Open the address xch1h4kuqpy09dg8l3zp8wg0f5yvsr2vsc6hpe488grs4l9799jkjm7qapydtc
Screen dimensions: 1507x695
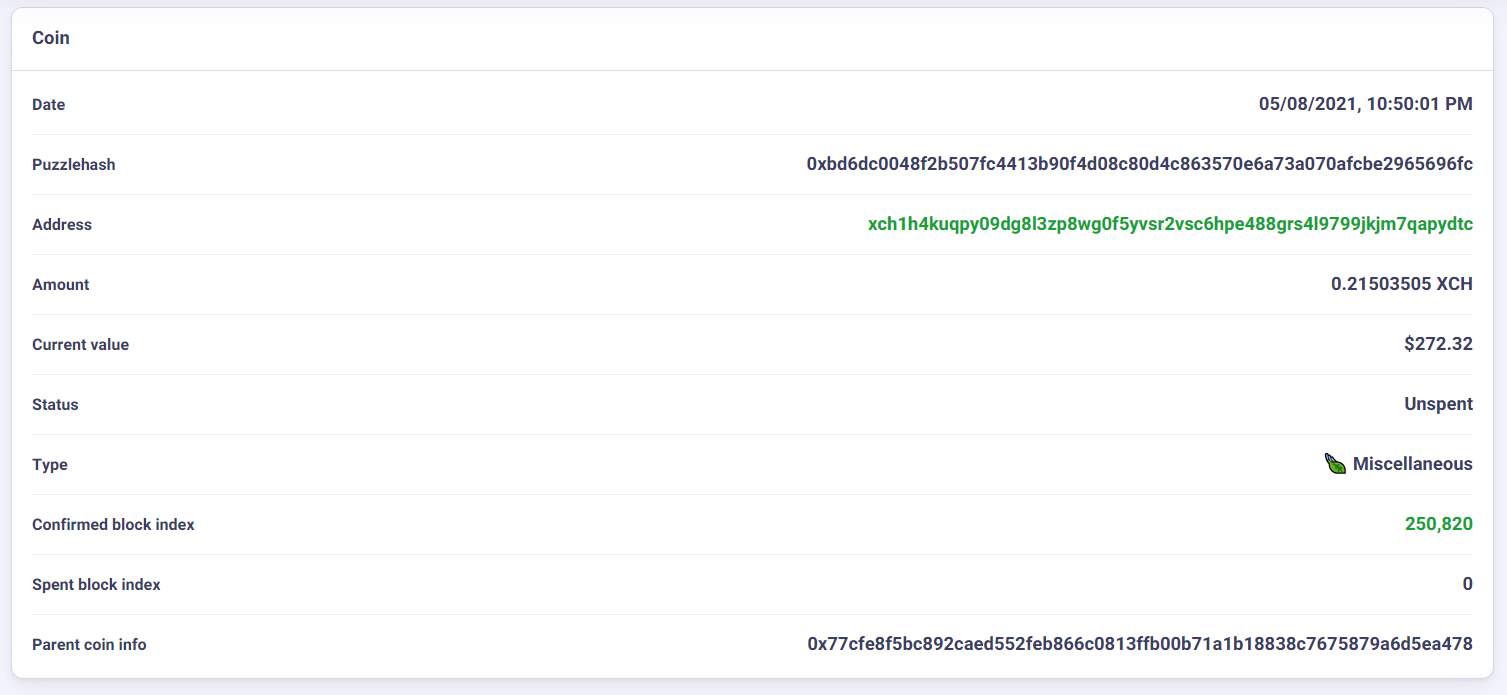point(1168,224)
